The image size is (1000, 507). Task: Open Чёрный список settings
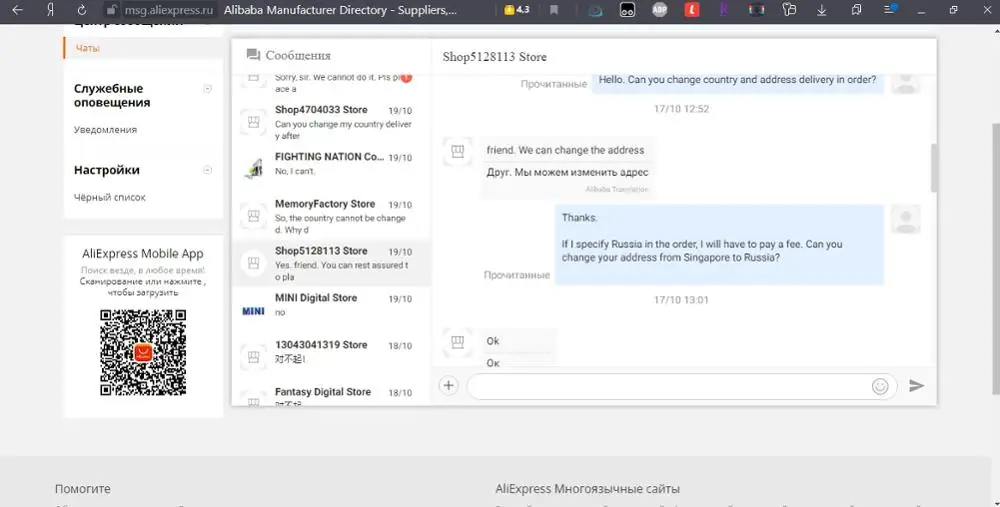point(110,197)
